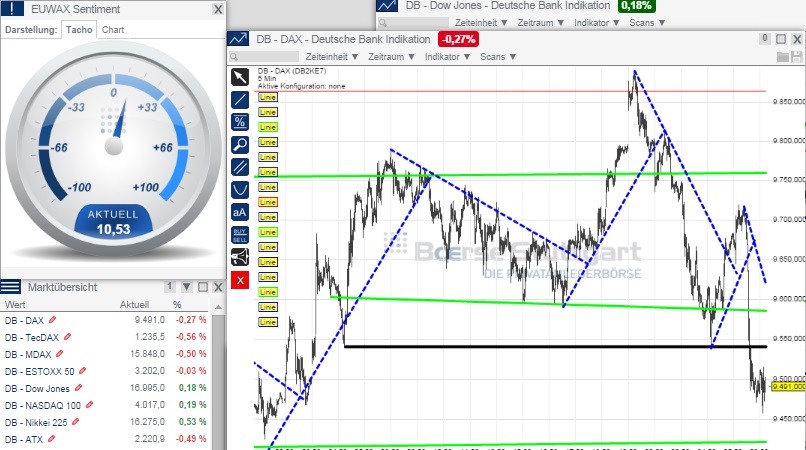Maximize the DB - DAX chart window
This screenshot has width=806, height=450.
point(781,39)
